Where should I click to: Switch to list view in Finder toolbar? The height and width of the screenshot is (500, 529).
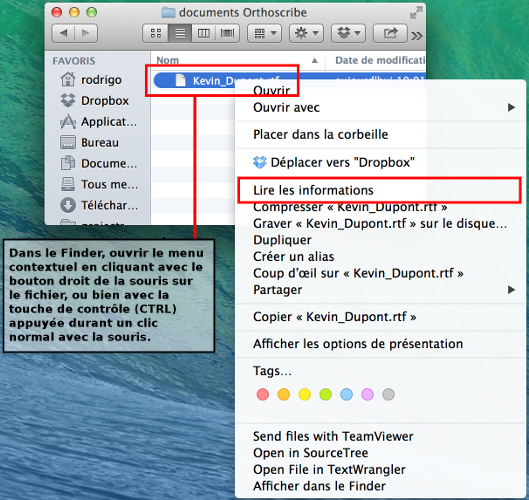[180, 33]
